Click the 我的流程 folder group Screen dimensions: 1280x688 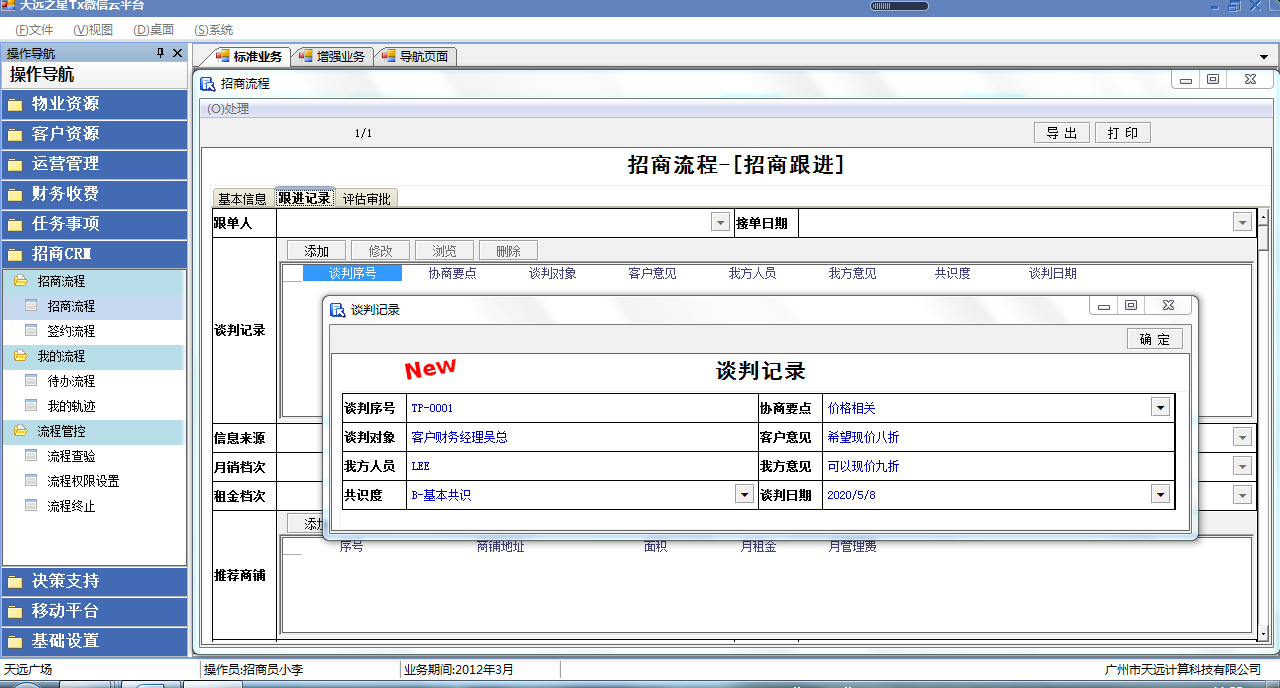coord(61,357)
